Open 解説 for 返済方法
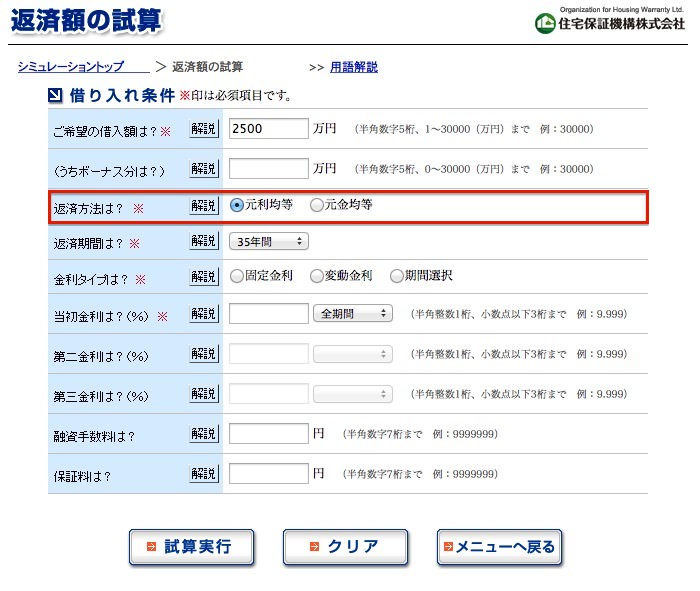Image resolution: width=700 pixels, height=591 pixels. (204, 206)
